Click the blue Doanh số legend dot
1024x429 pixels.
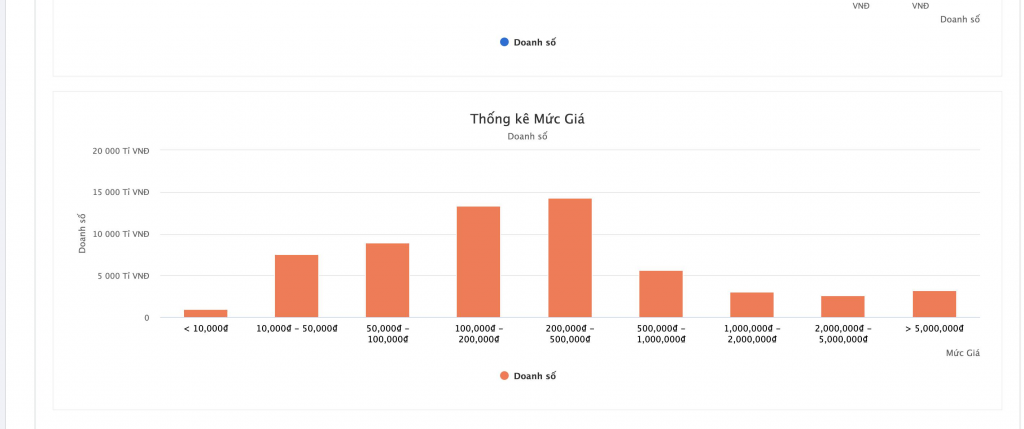point(505,42)
